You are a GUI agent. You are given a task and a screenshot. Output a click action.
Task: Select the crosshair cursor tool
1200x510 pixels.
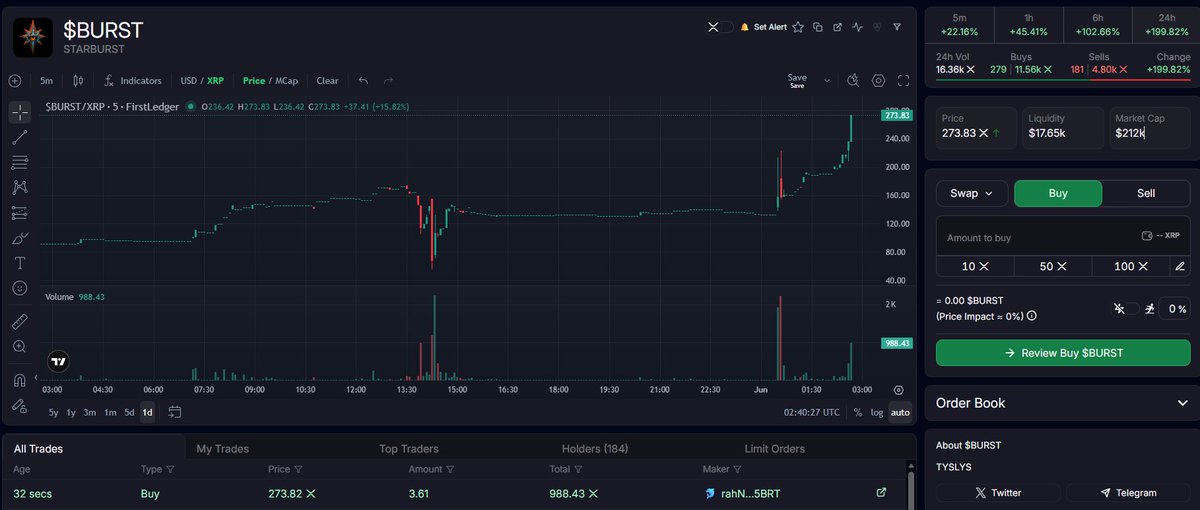pyautogui.click(x=19, y=112)
